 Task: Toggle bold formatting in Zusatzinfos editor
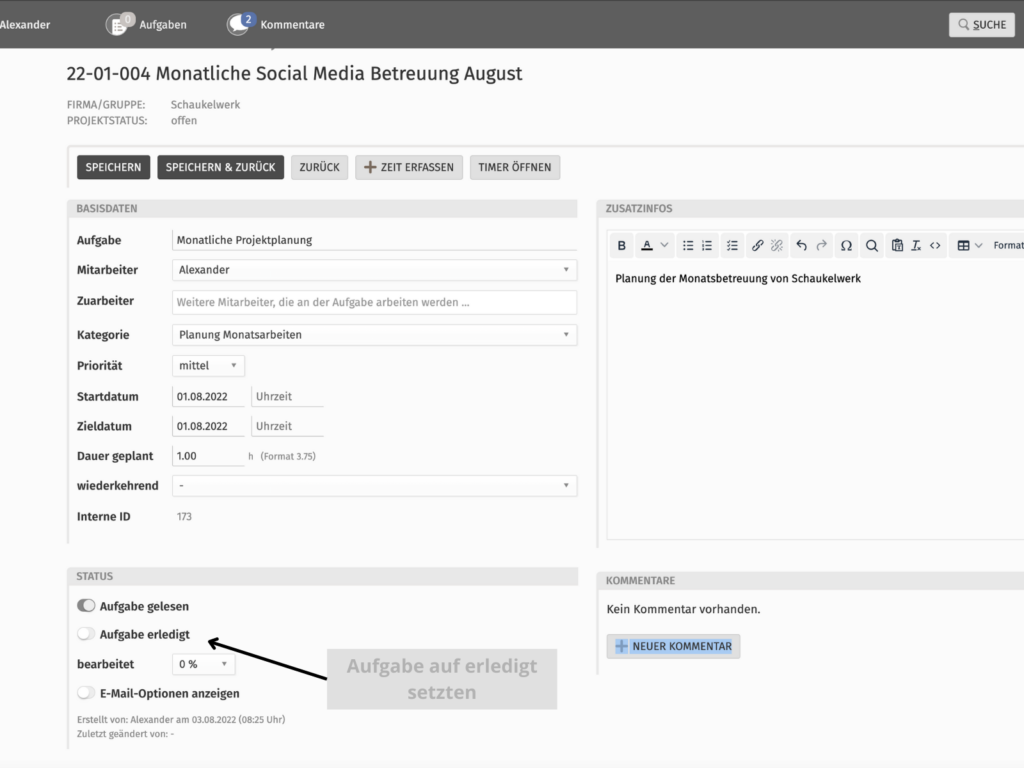point(621,245)
